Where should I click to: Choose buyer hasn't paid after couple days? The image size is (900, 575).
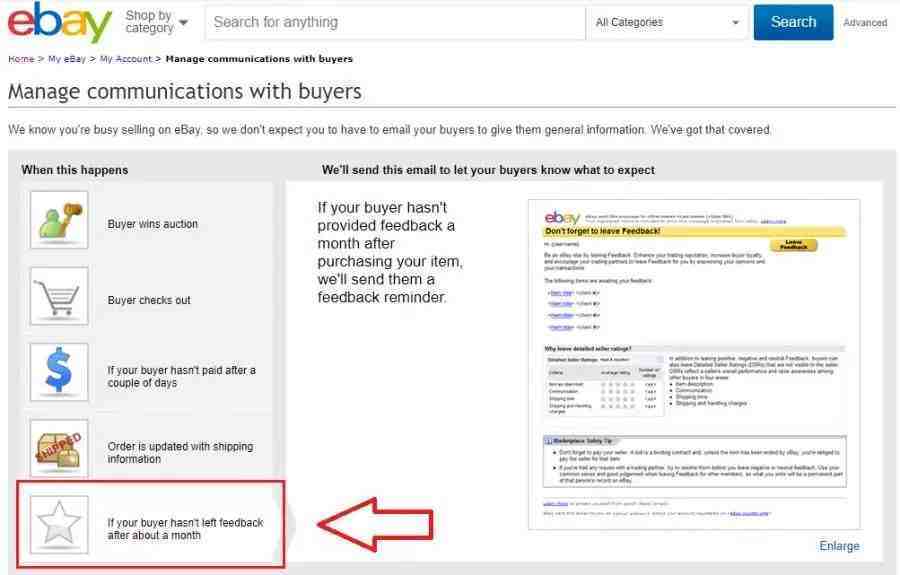148,372
